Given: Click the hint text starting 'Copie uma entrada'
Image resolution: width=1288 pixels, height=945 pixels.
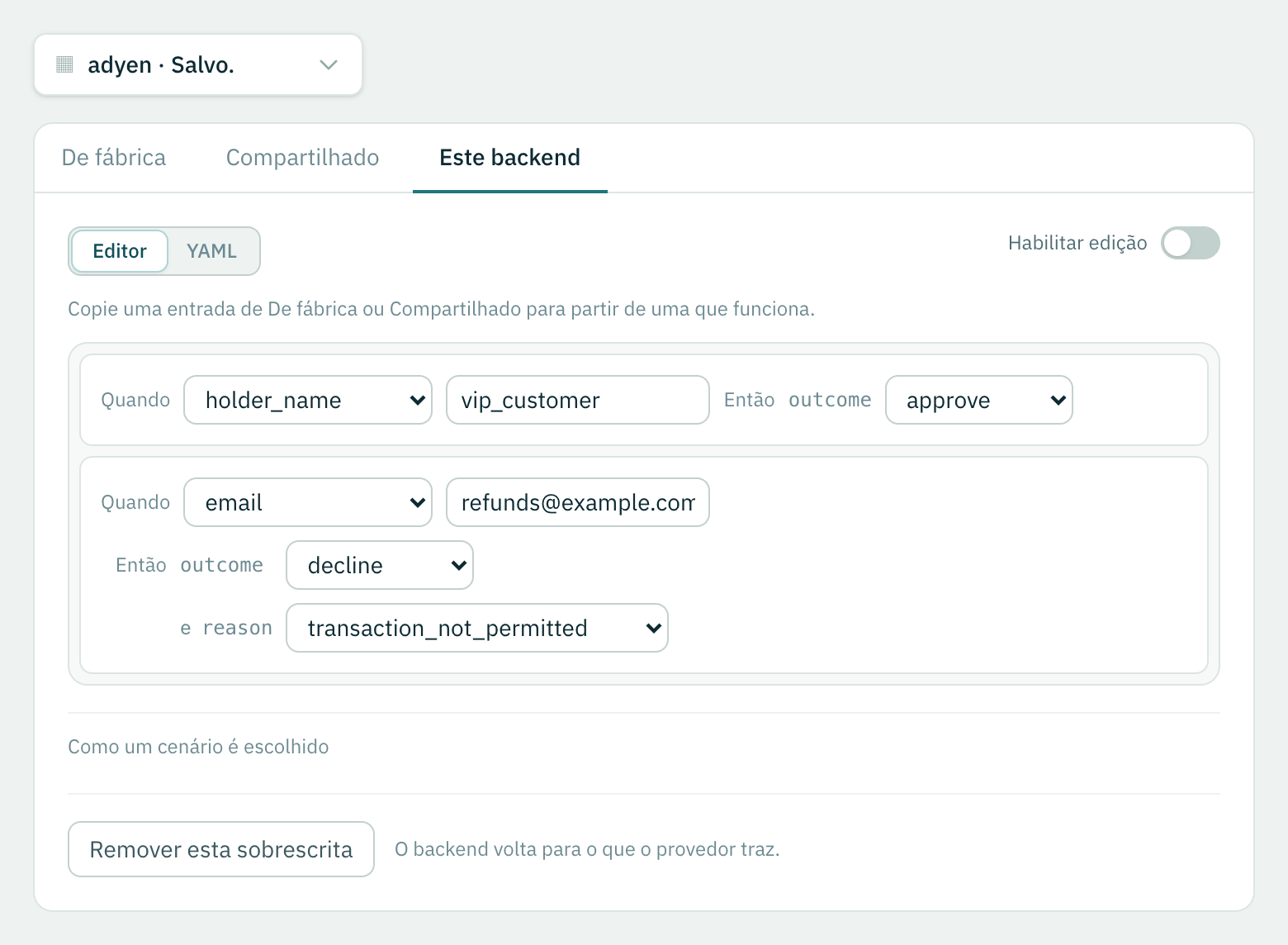Looking at the screenshot, I should [x=441, y=309].
